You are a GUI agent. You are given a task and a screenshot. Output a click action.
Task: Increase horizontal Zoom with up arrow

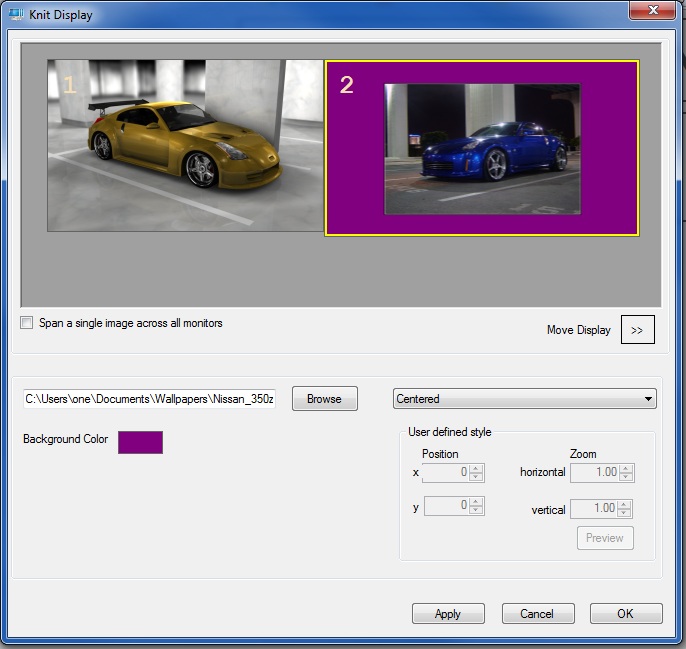626,469
